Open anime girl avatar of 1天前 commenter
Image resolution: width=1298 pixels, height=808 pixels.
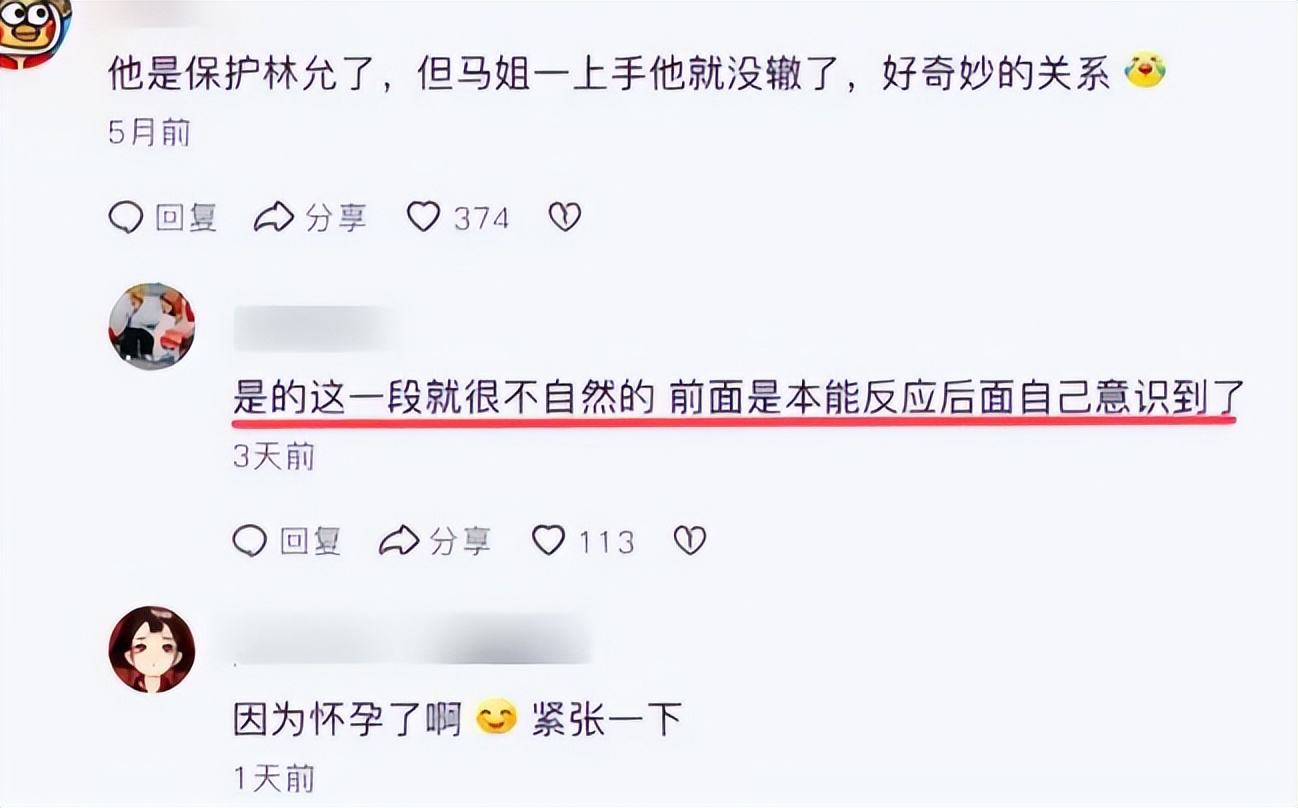(x=151, y=650)
